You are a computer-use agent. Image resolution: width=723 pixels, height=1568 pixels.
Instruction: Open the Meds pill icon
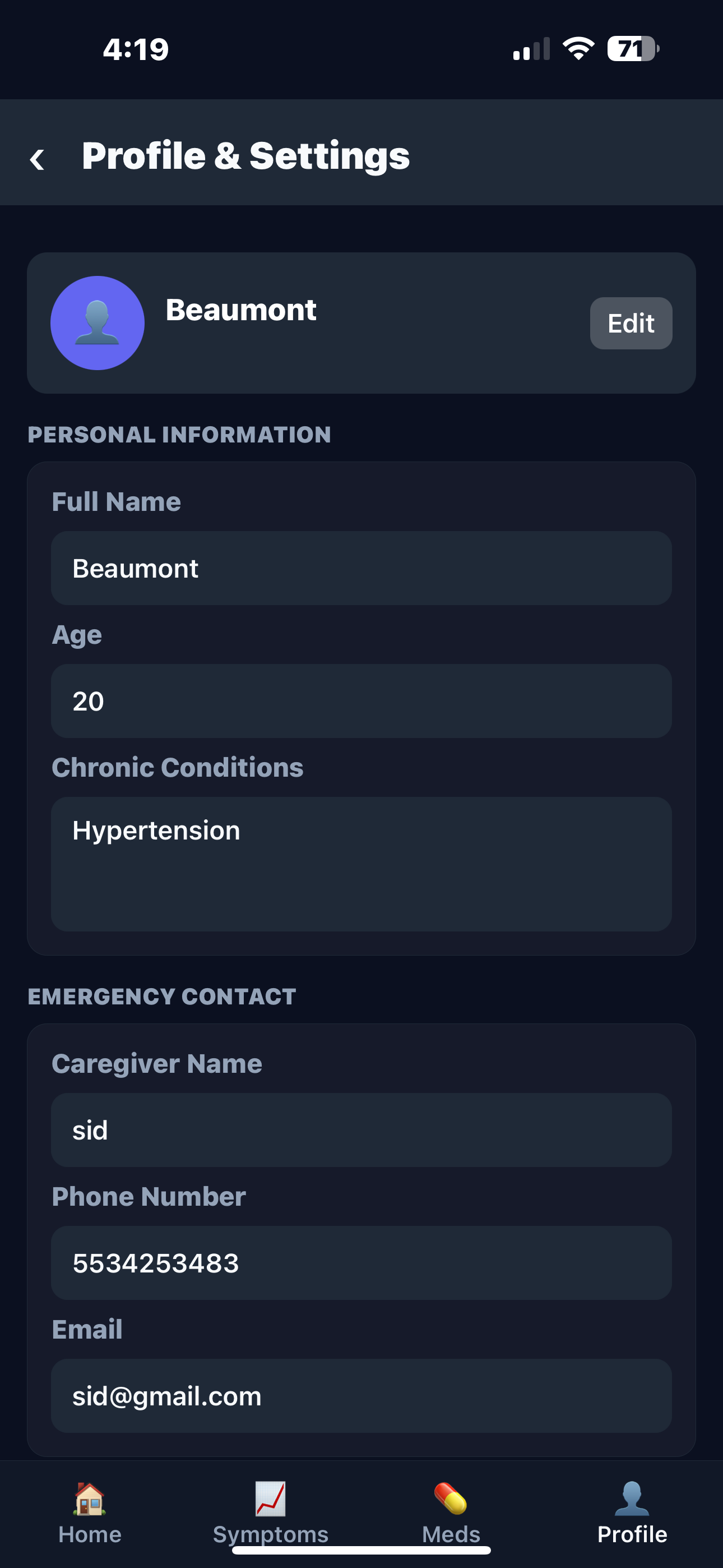point(451,1498)
